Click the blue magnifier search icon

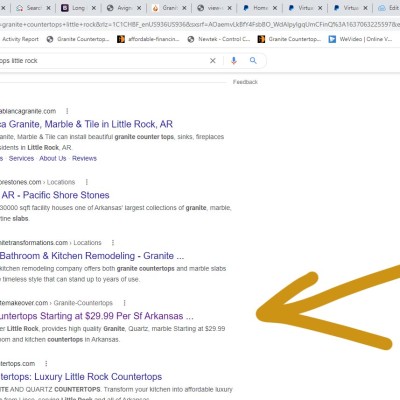click(253, 60)
